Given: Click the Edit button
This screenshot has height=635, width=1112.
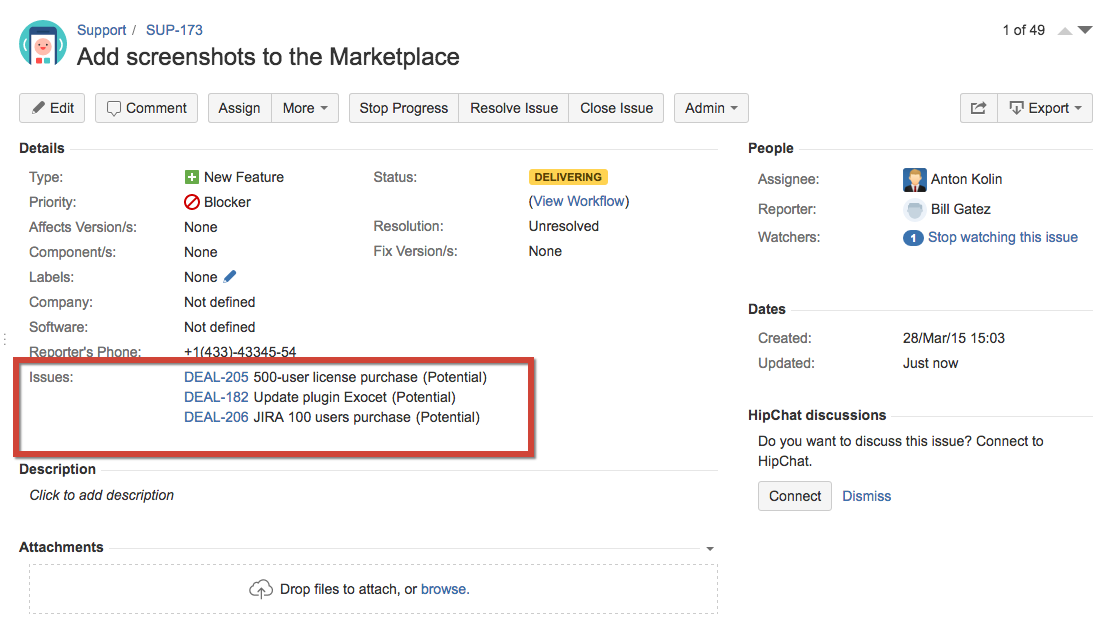Looking at the screenshot, I should [x=52, y=108].
